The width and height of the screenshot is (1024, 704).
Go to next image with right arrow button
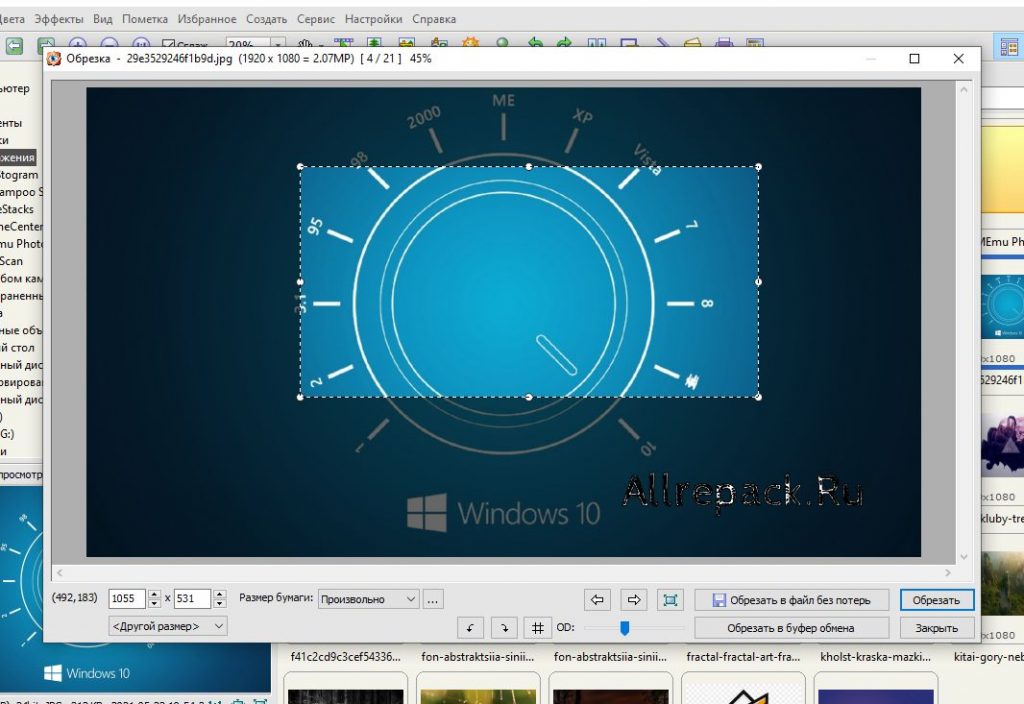click(x=633, y=600)
